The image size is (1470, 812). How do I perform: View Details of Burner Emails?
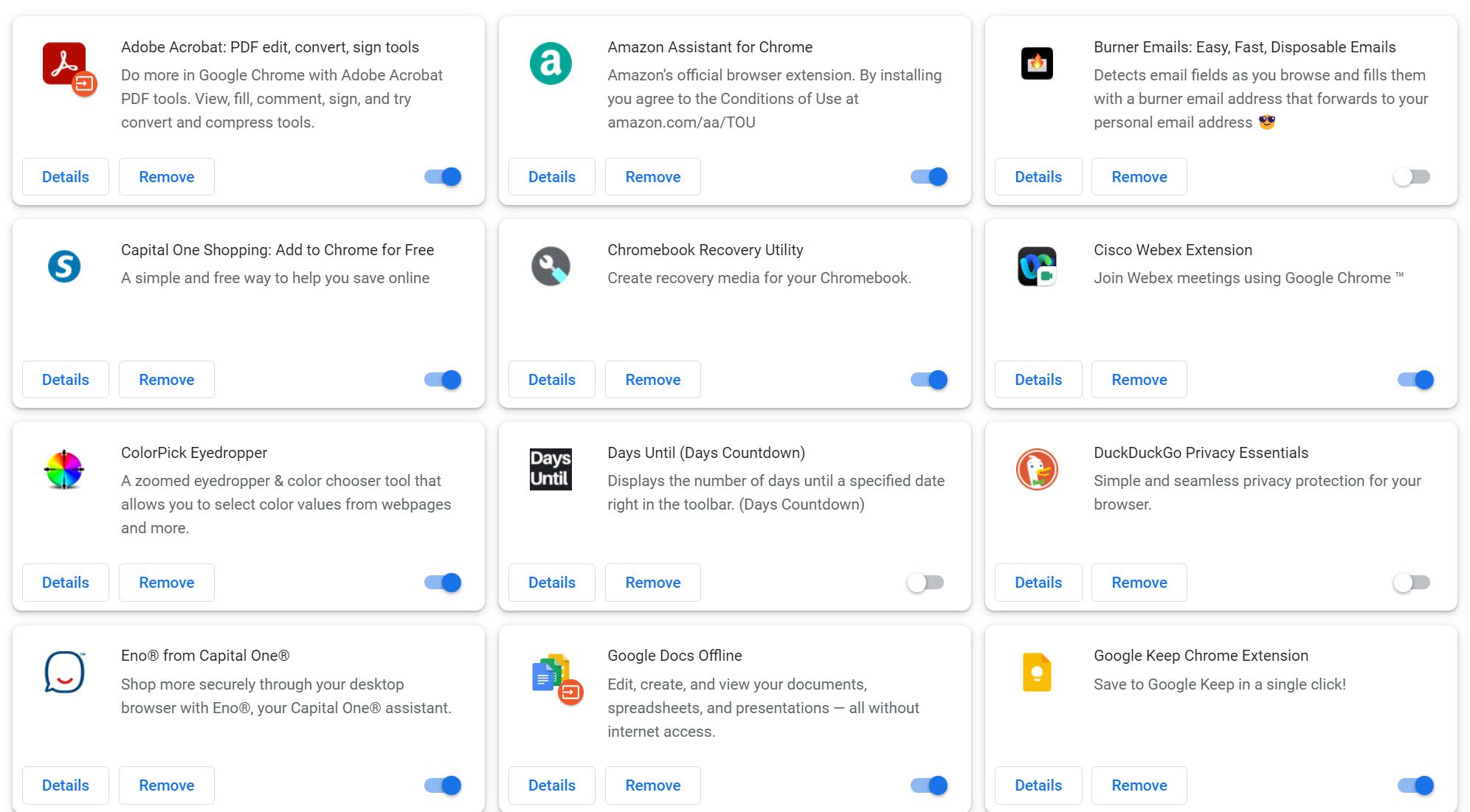[x=1038, y=176]
